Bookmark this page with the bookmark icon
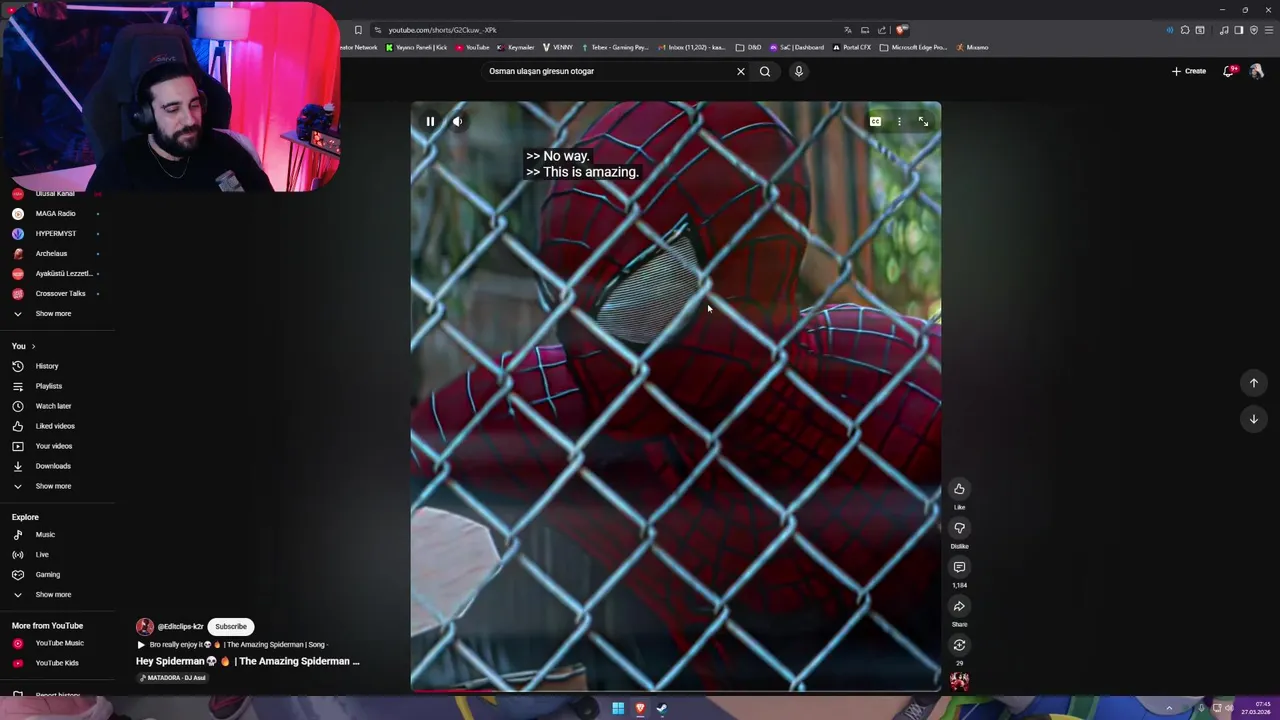Viewport: 1280px width, 720px height. point(358,30)
